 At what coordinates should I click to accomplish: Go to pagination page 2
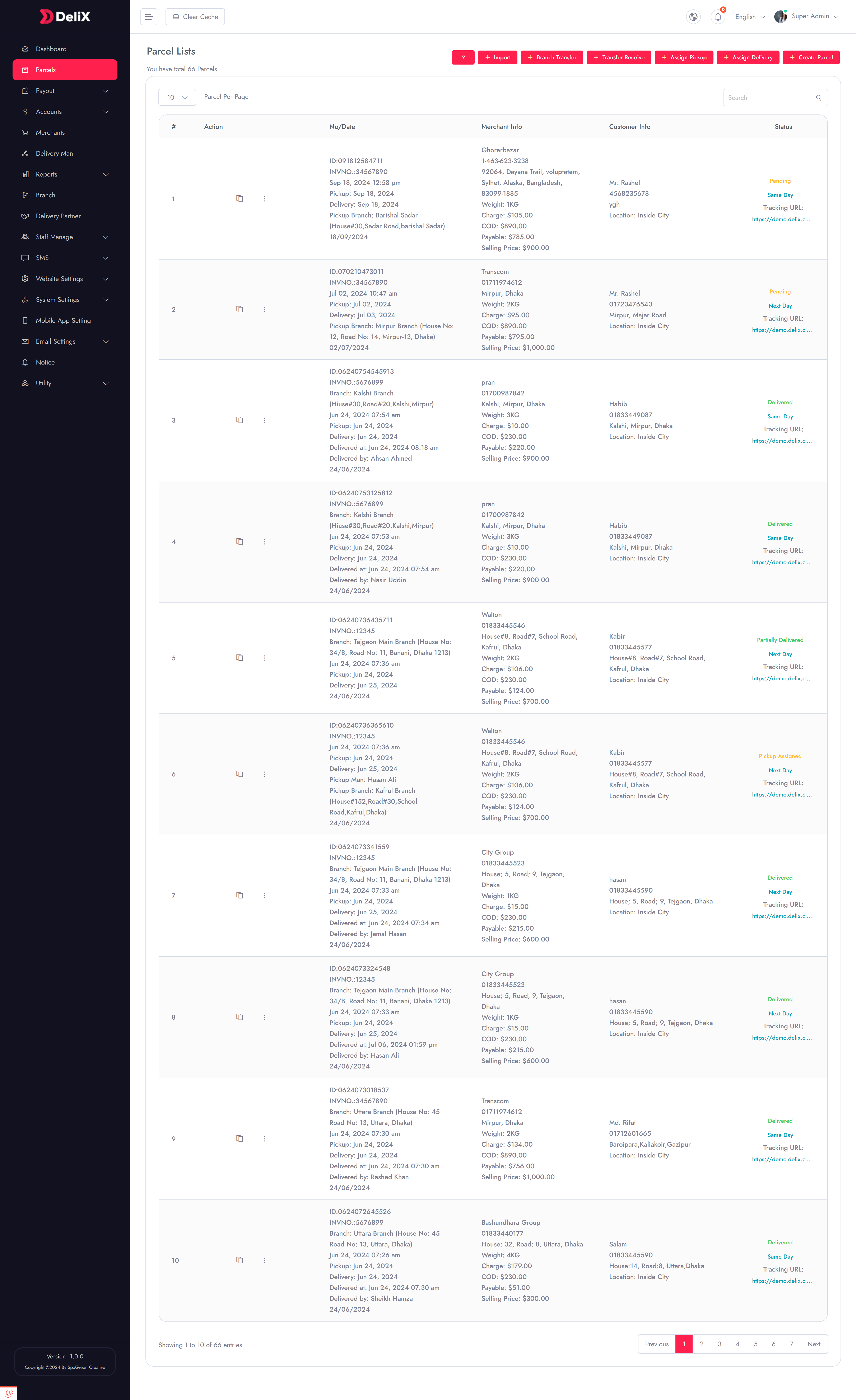click(x=701, y=1344)
